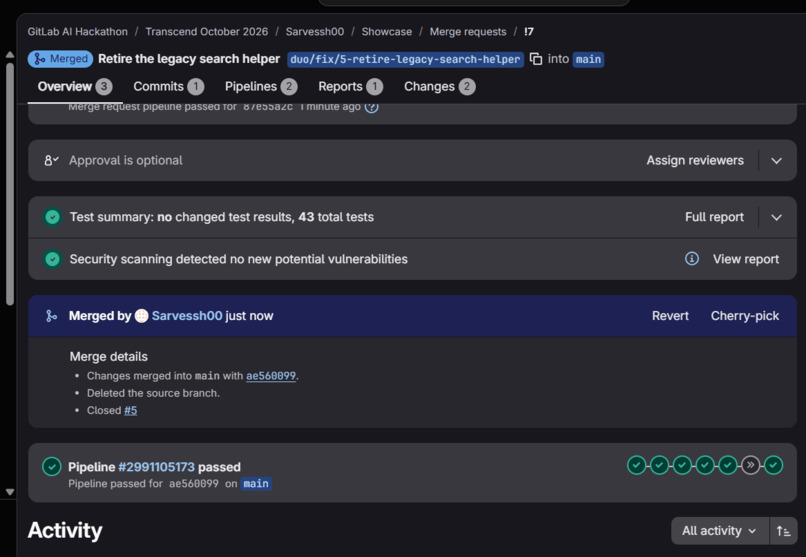The width and height of the screenshot is (806, 557).
Task: Click the help icon beside pipeline passed message
Action: (371, 107)
